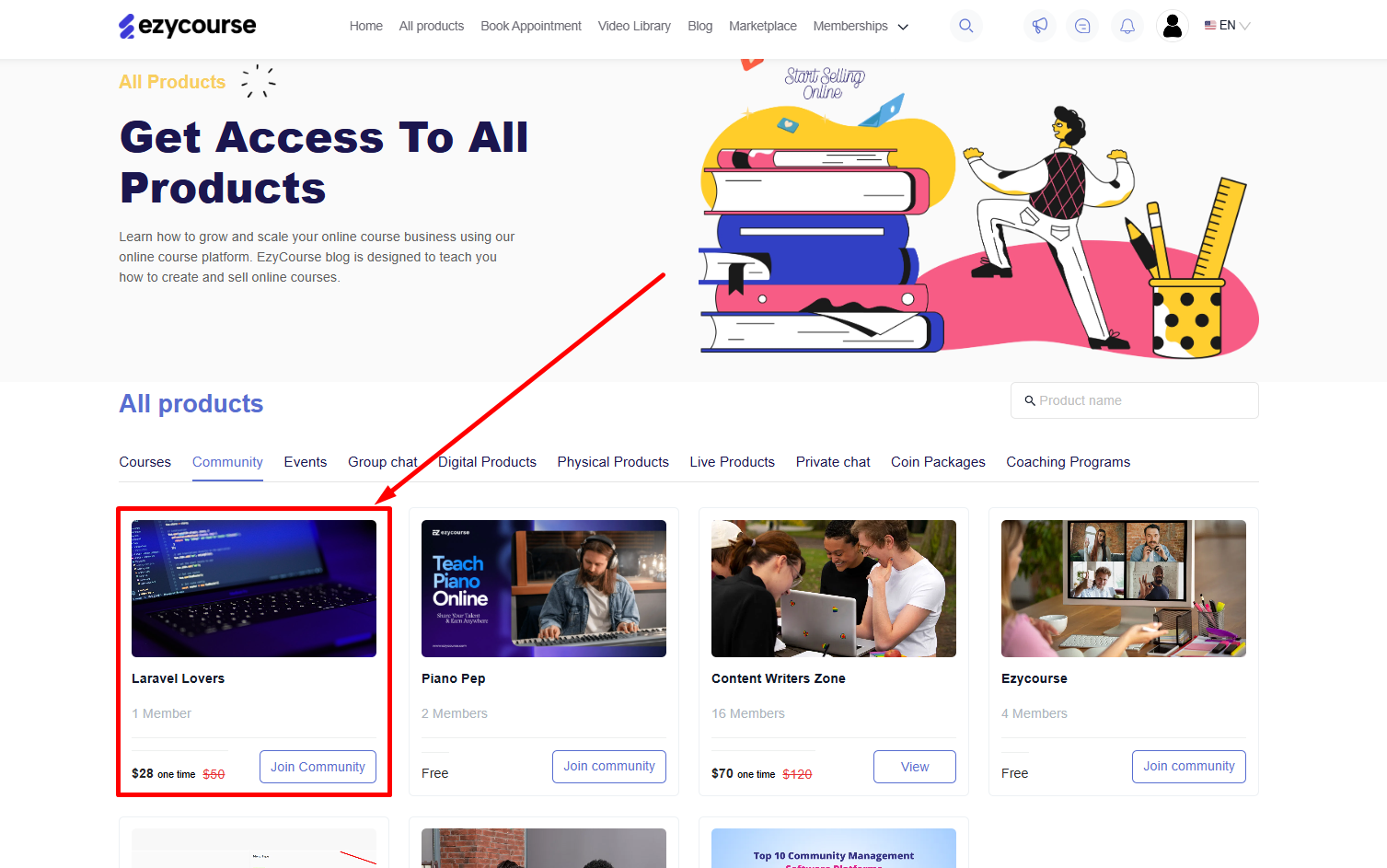Open the Content Writers Zone thumbnail
Viewport: 1387px width, 868px height.
(834, 588)
